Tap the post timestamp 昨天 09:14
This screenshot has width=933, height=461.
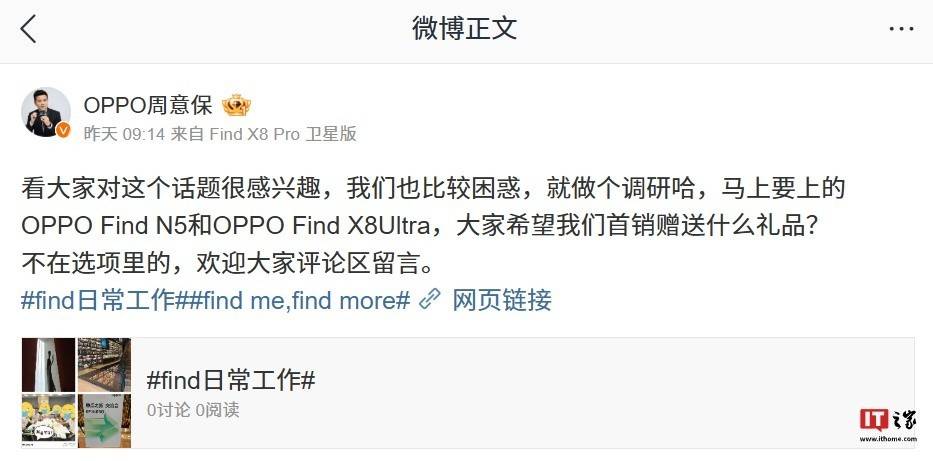point(124,134)
